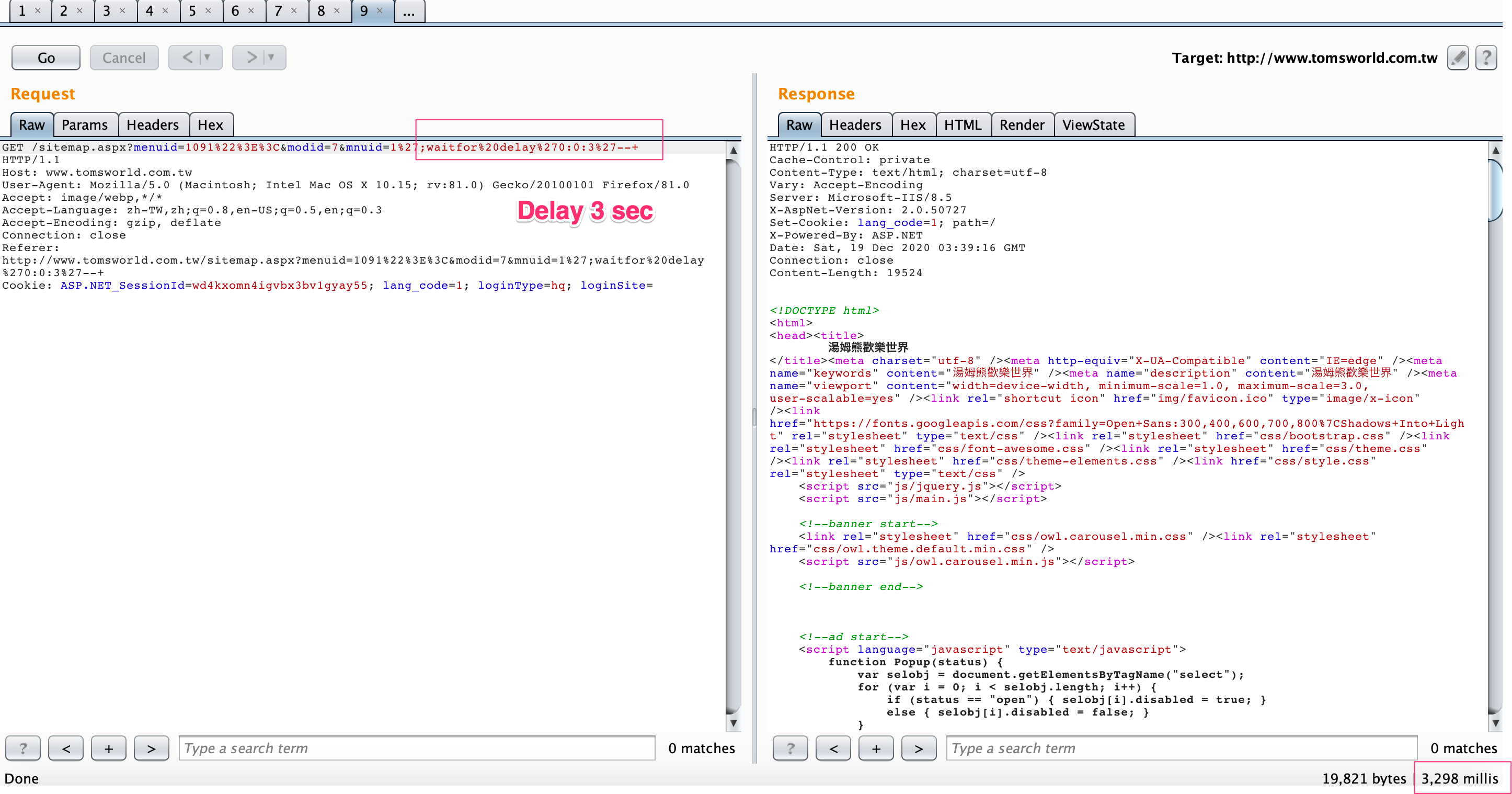The width and height of the screenshot is (1512, 794).
Task: Click the Content-Length: 19524 header line
Action: [846, 273]
